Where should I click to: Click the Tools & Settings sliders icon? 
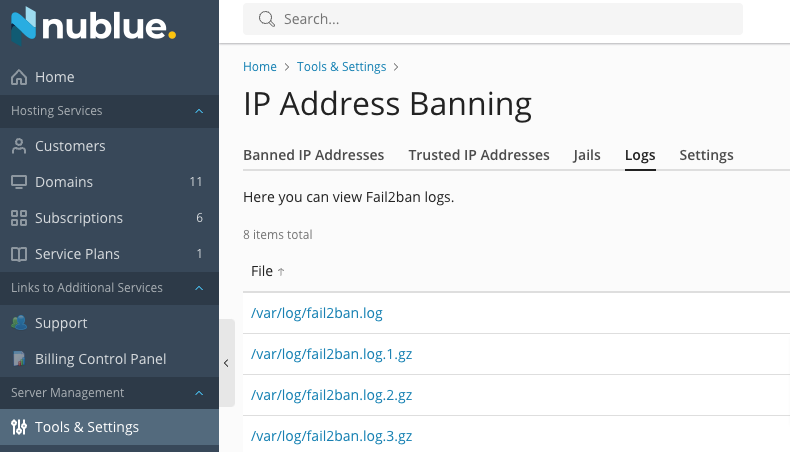tap(19, 427)
